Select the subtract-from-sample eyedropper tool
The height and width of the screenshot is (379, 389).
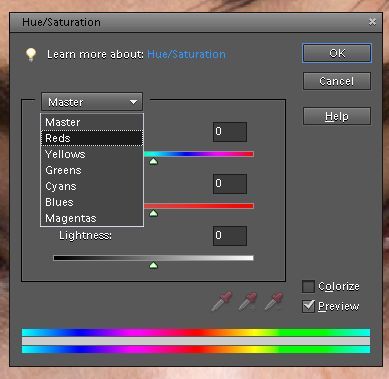click(274, 301)
